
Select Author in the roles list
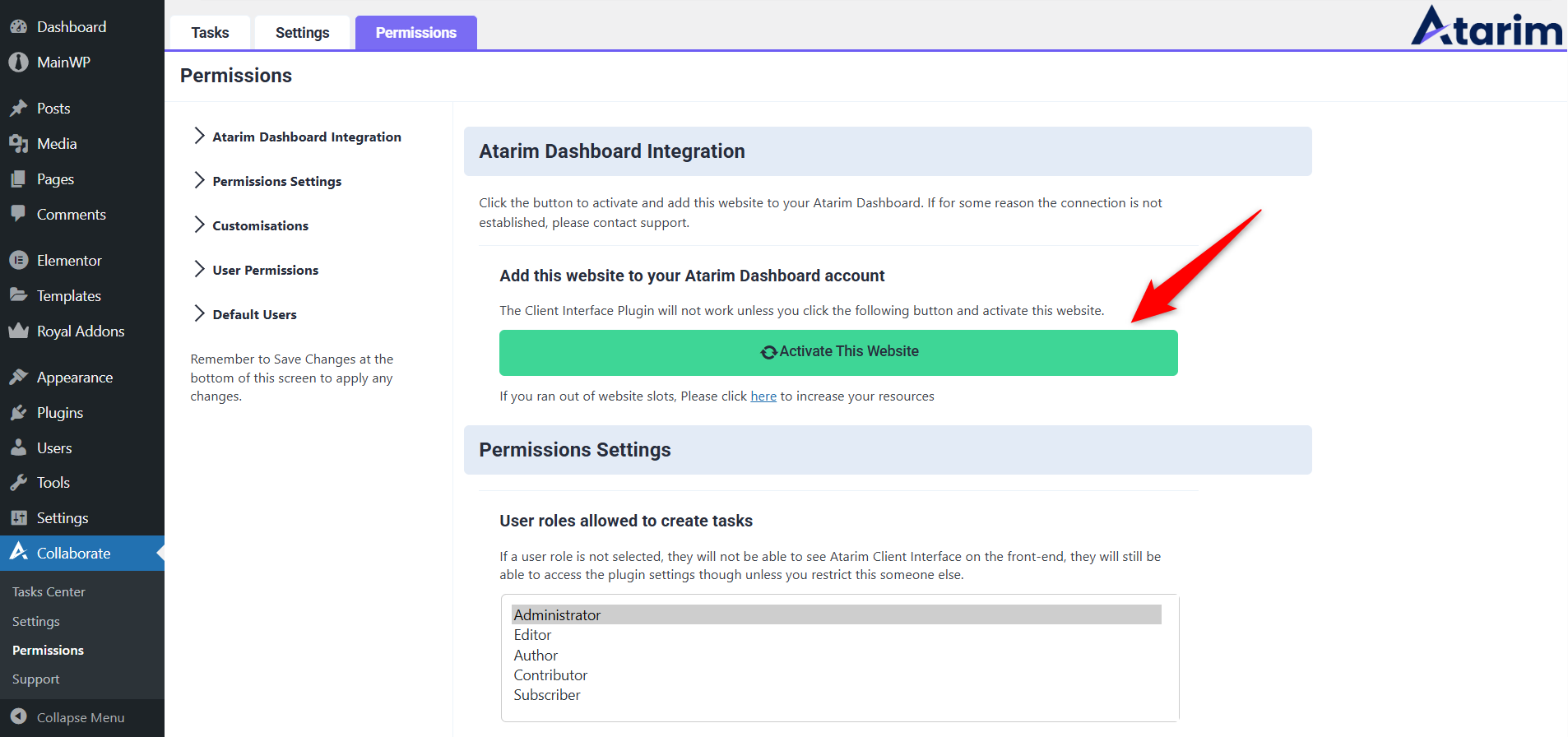click(837, 655)
